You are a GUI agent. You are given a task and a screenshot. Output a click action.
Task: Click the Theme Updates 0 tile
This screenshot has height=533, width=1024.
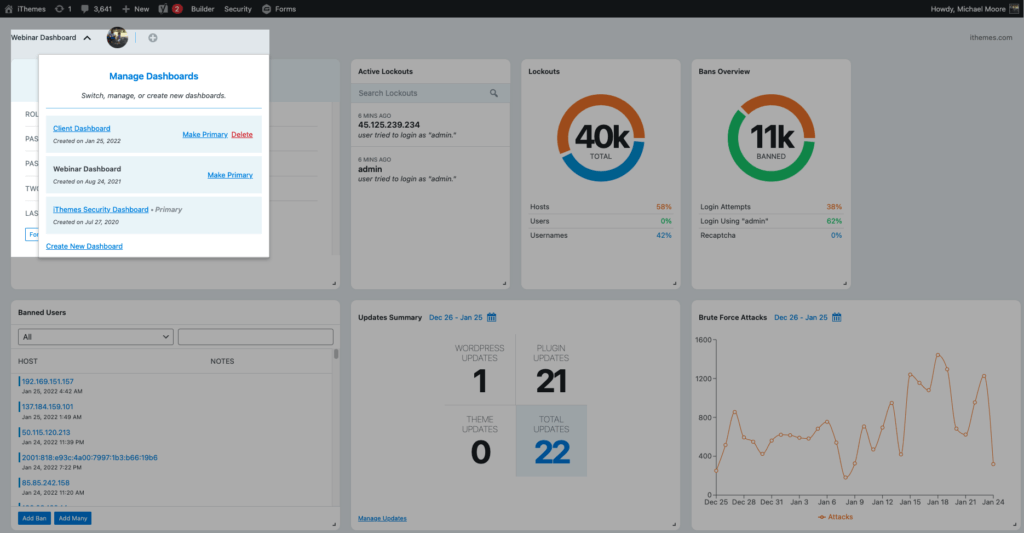point(480,441)
